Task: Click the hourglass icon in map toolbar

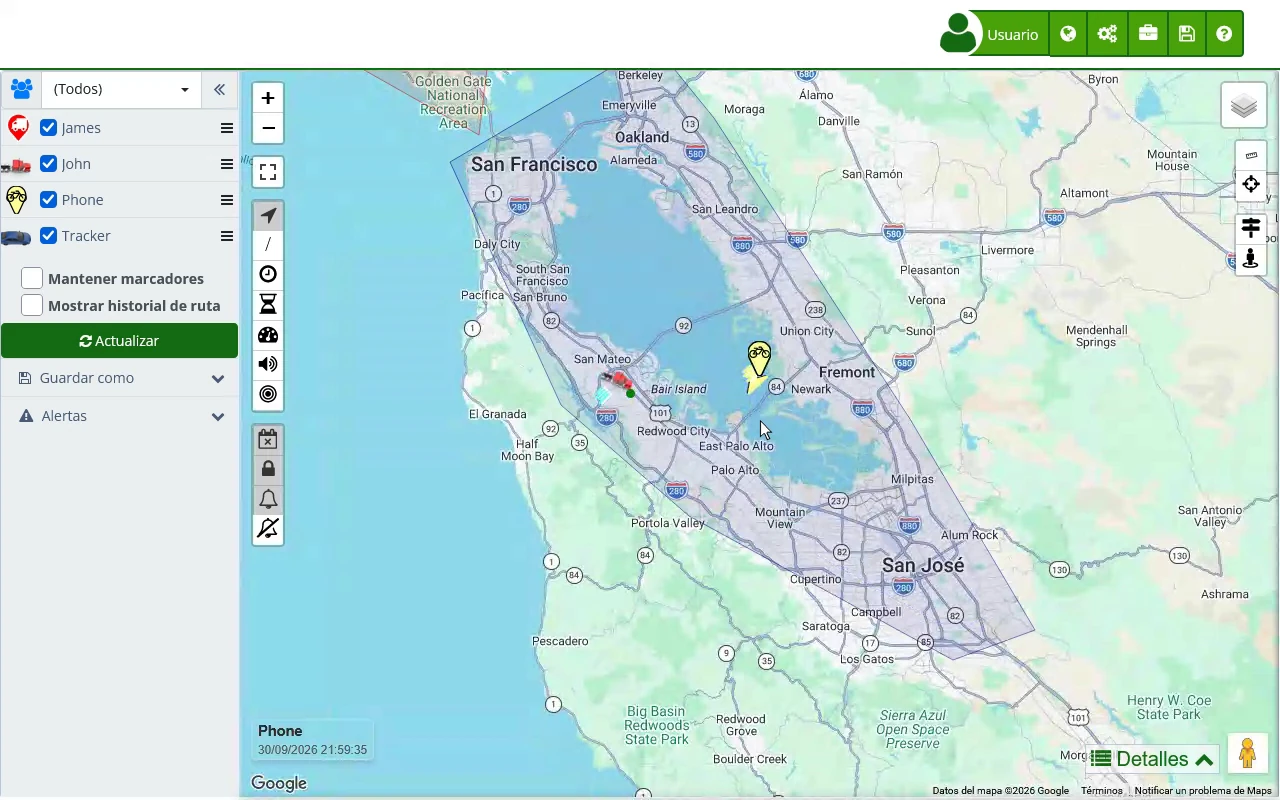Action: click(268, 305)
